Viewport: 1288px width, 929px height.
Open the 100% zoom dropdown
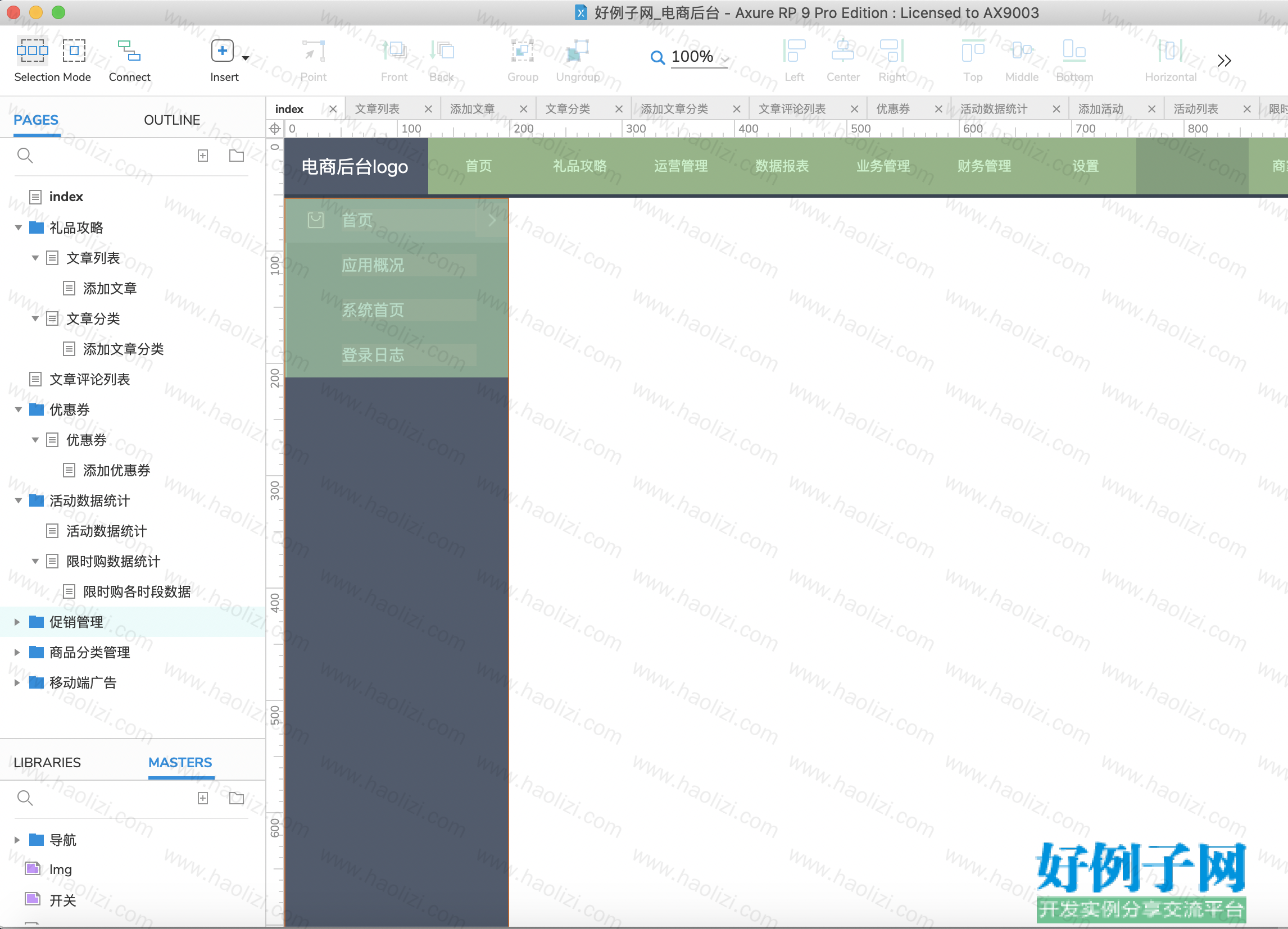[x=725, y=58]
